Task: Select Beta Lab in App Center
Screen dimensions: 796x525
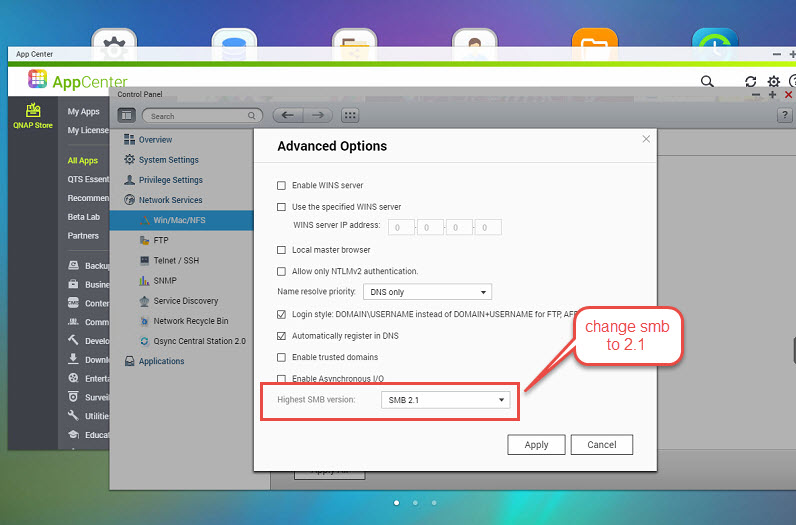Action: (84, 217)
